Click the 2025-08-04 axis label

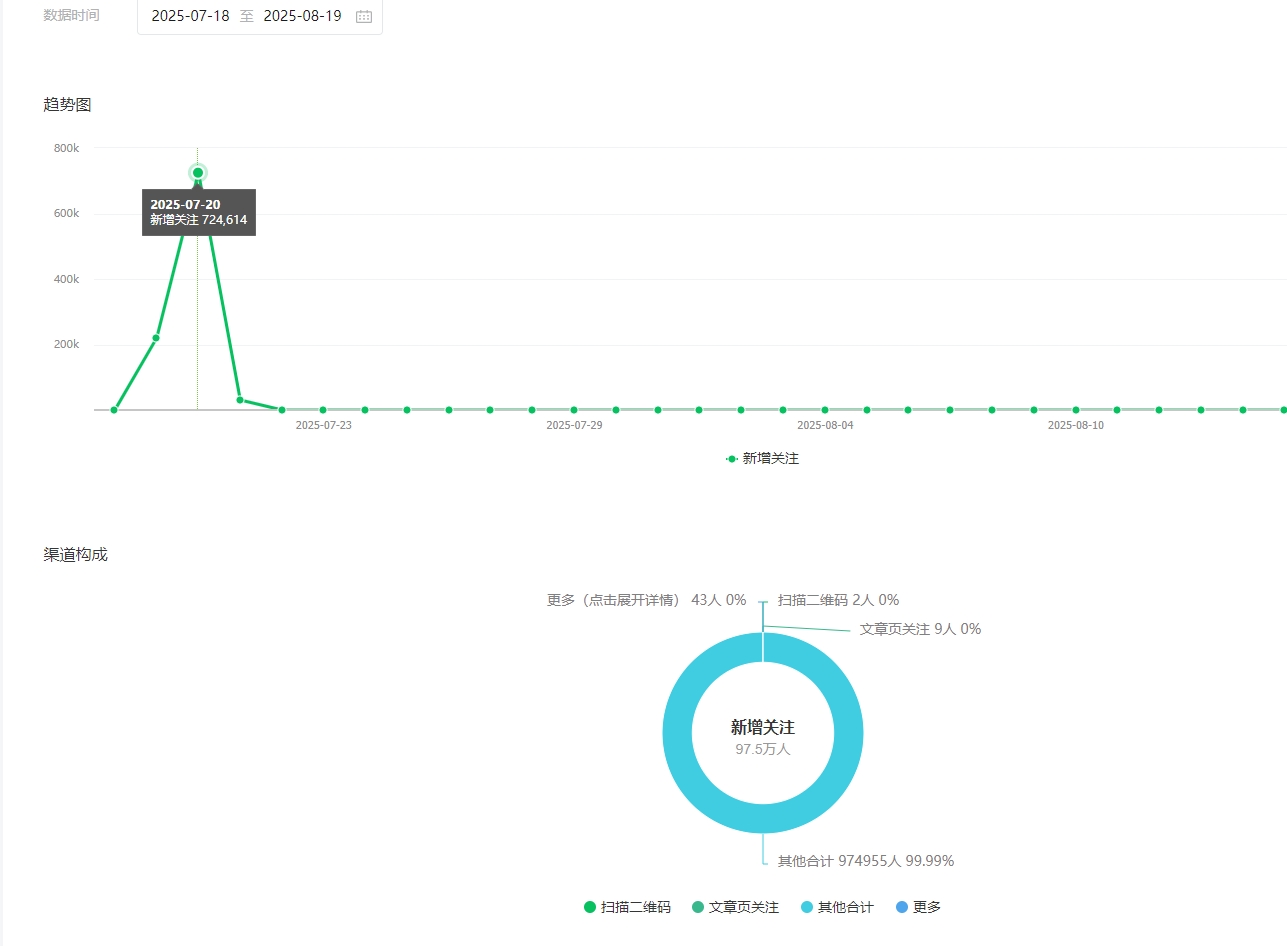(825, 425)
